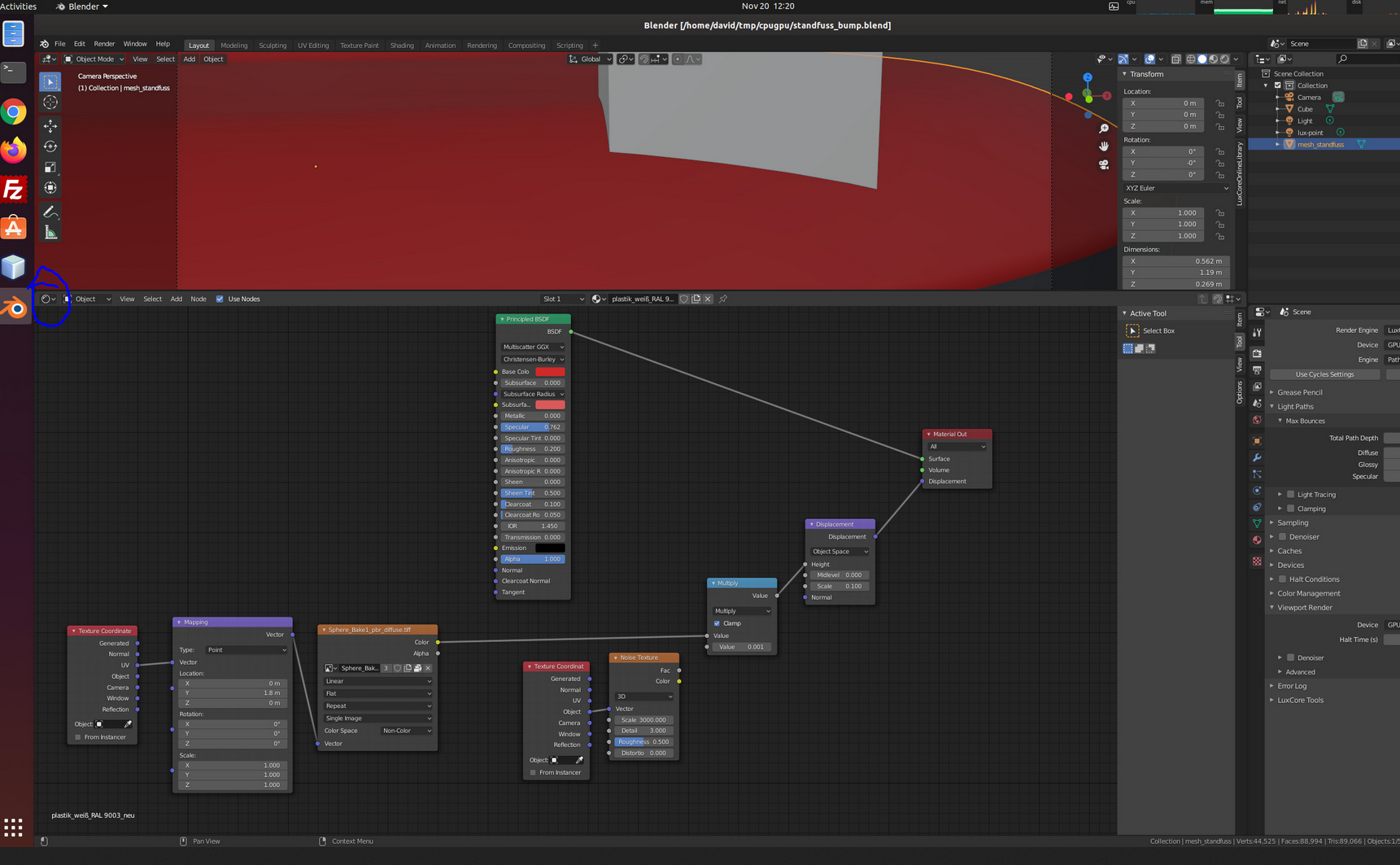Image resolution: width=1400 pixels, height=865 pixels.
Task: Select the Rotate tool
Action: (50, 146)
